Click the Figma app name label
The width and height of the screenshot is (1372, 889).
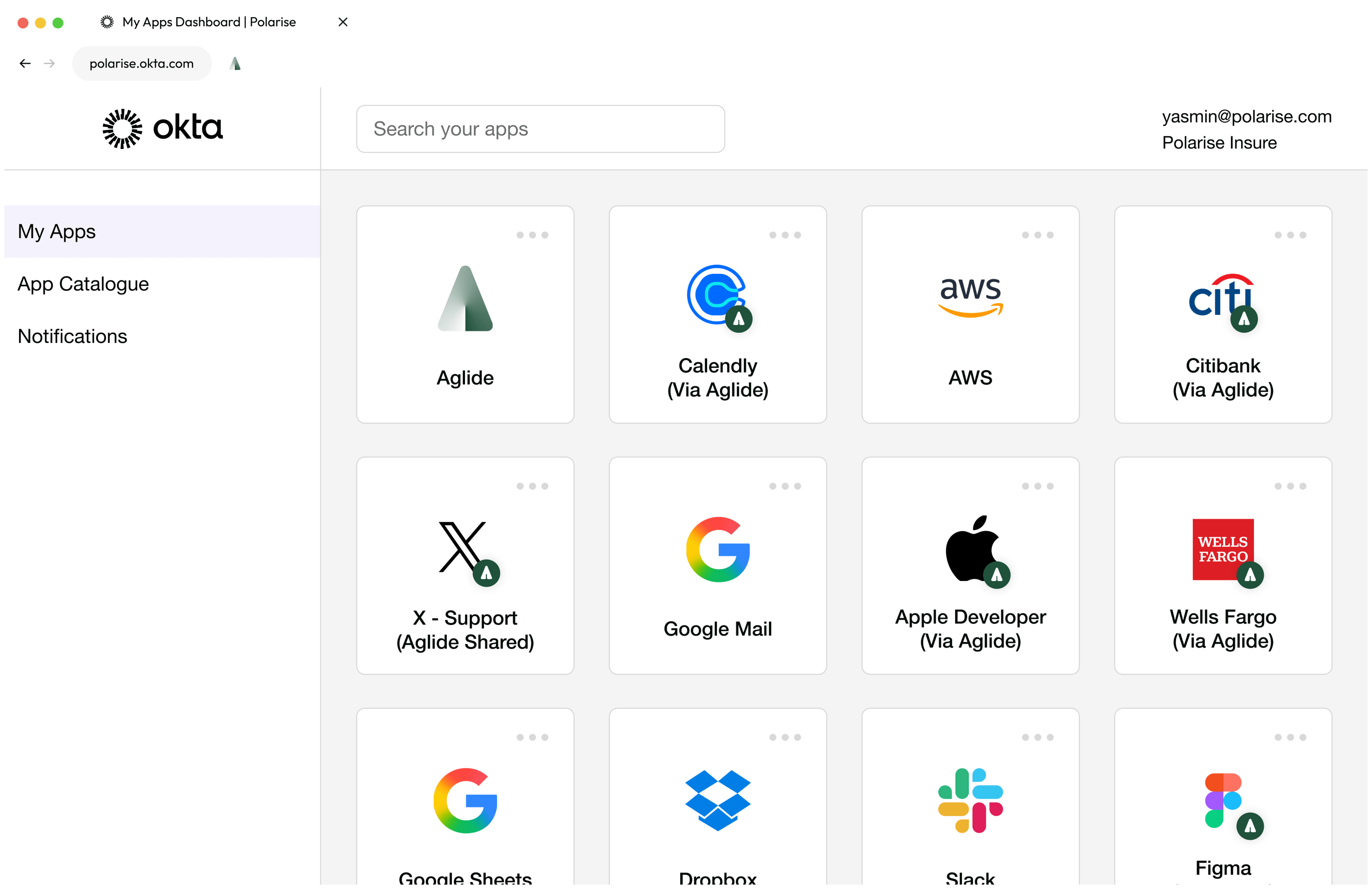click(x=1223, y=868)
